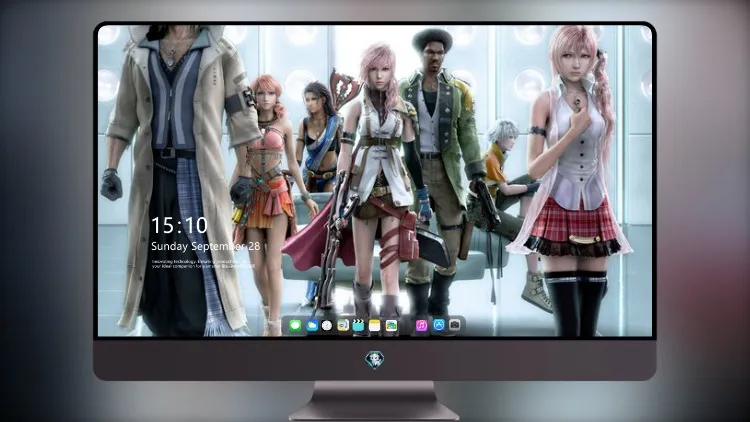Open the pink Music app in dock

coord(421,326)
